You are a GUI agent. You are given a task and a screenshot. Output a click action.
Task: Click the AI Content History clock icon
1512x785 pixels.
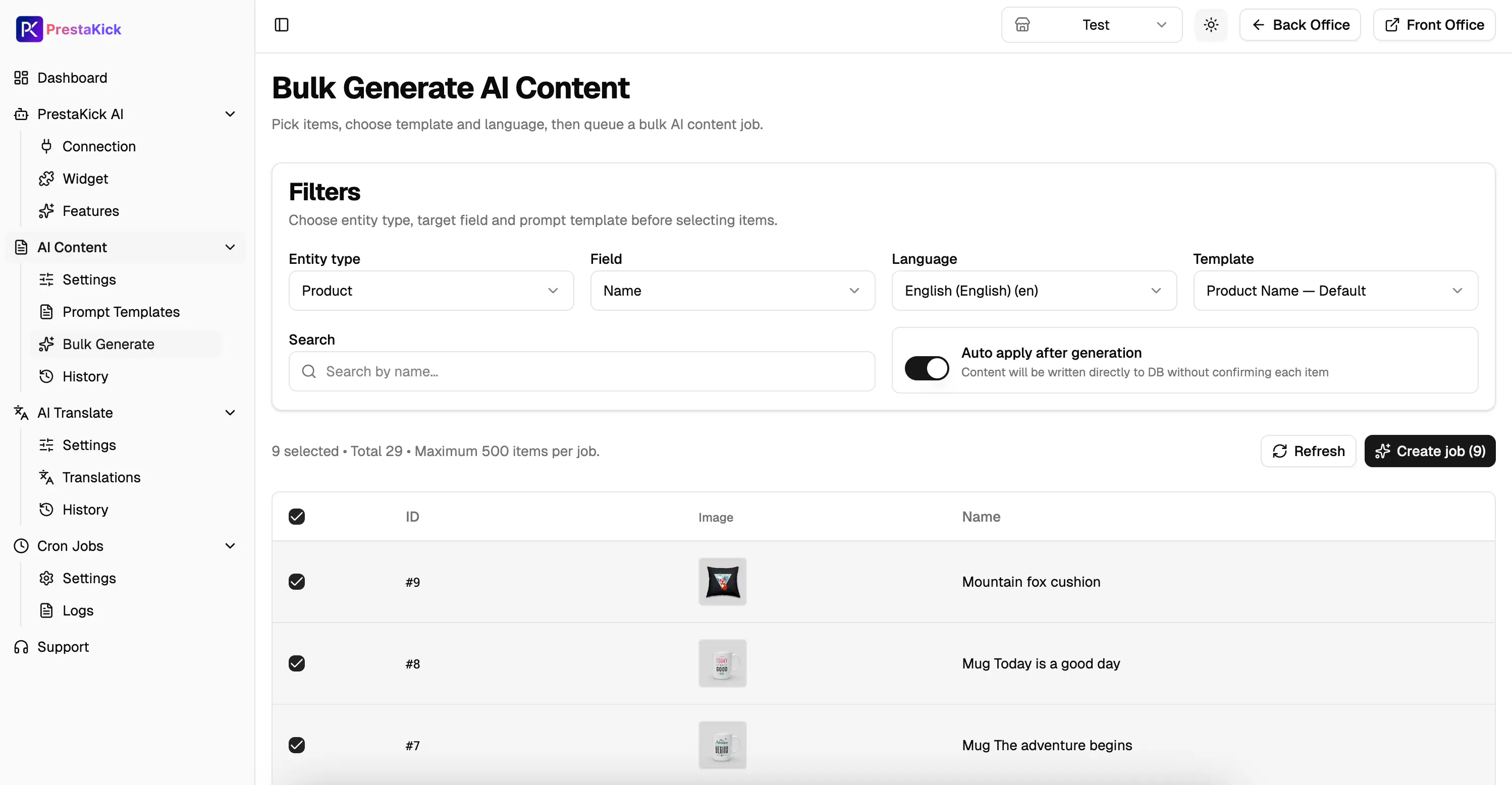[x=46, y=376]
